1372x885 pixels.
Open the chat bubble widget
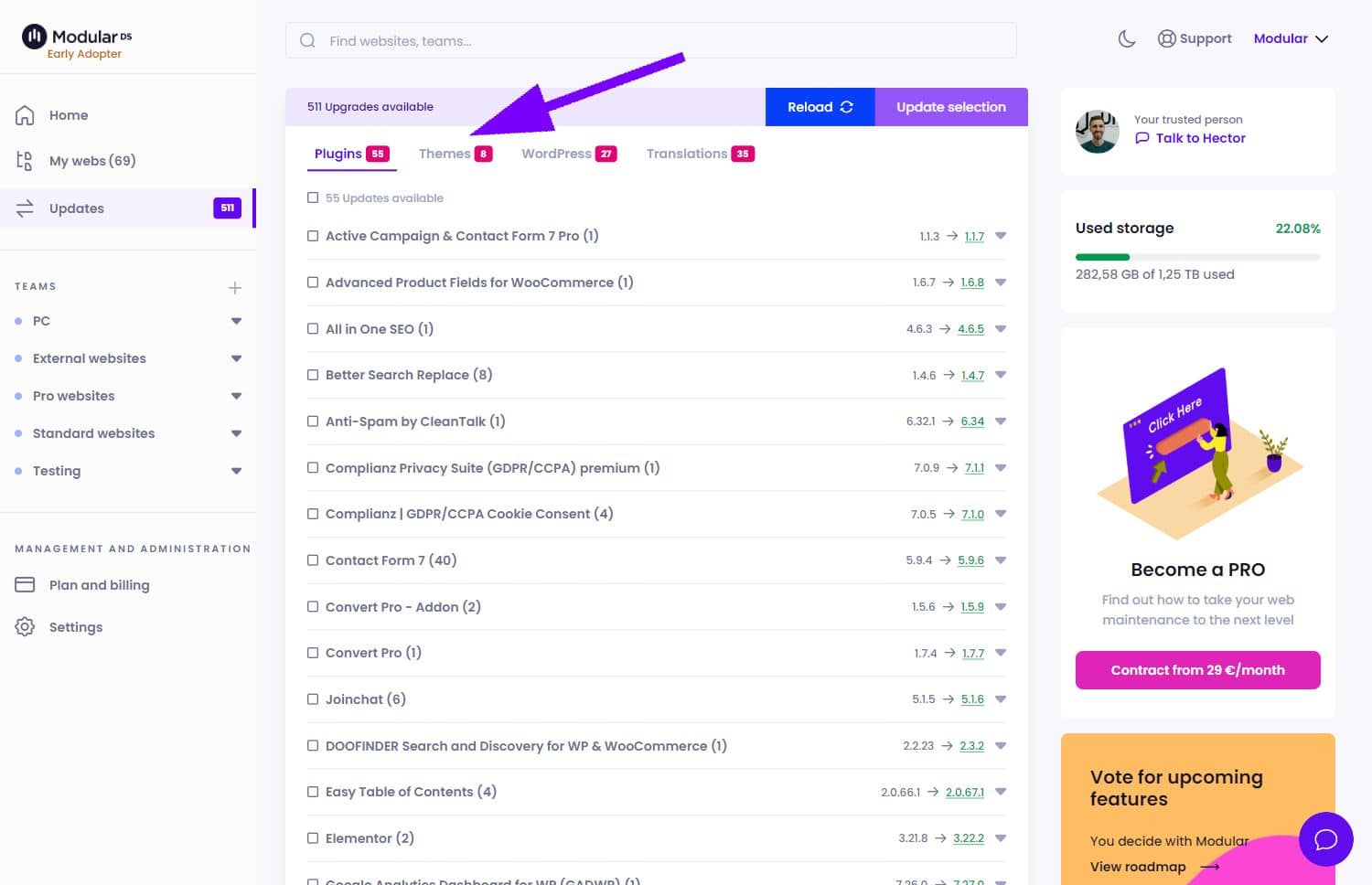pyautogui.click(x=1326, y=839)
